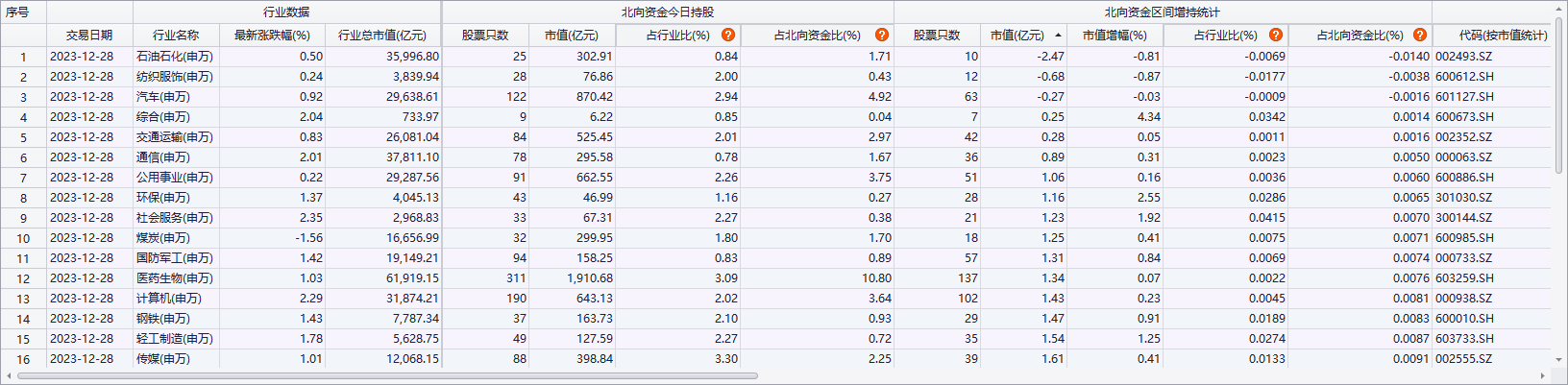
Task: Click the vertical scrollbar down arrow
Action: (1559, 361)
